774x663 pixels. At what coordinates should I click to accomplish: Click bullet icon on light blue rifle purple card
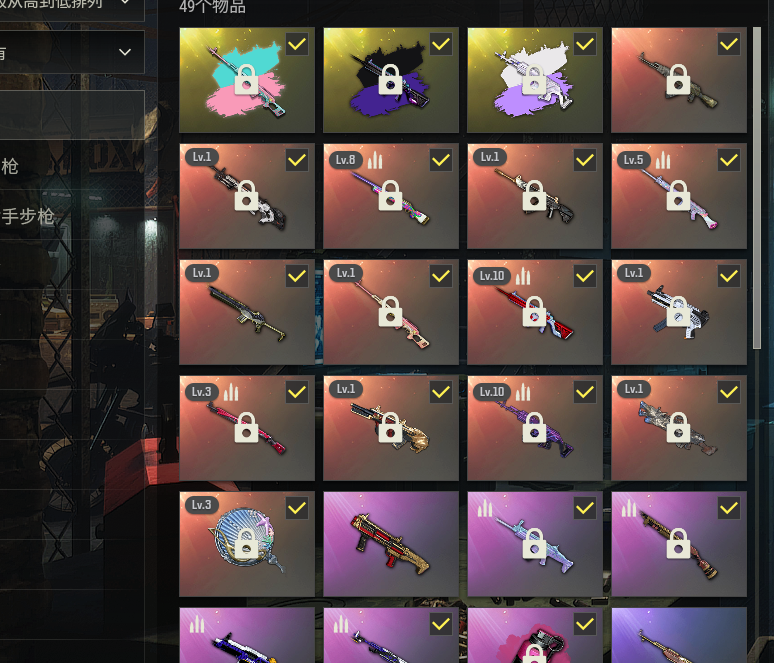(x=485, y=508)
